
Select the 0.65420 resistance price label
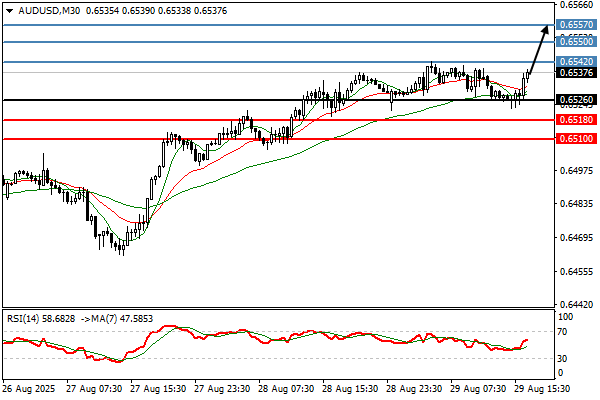tap(576, 61)
